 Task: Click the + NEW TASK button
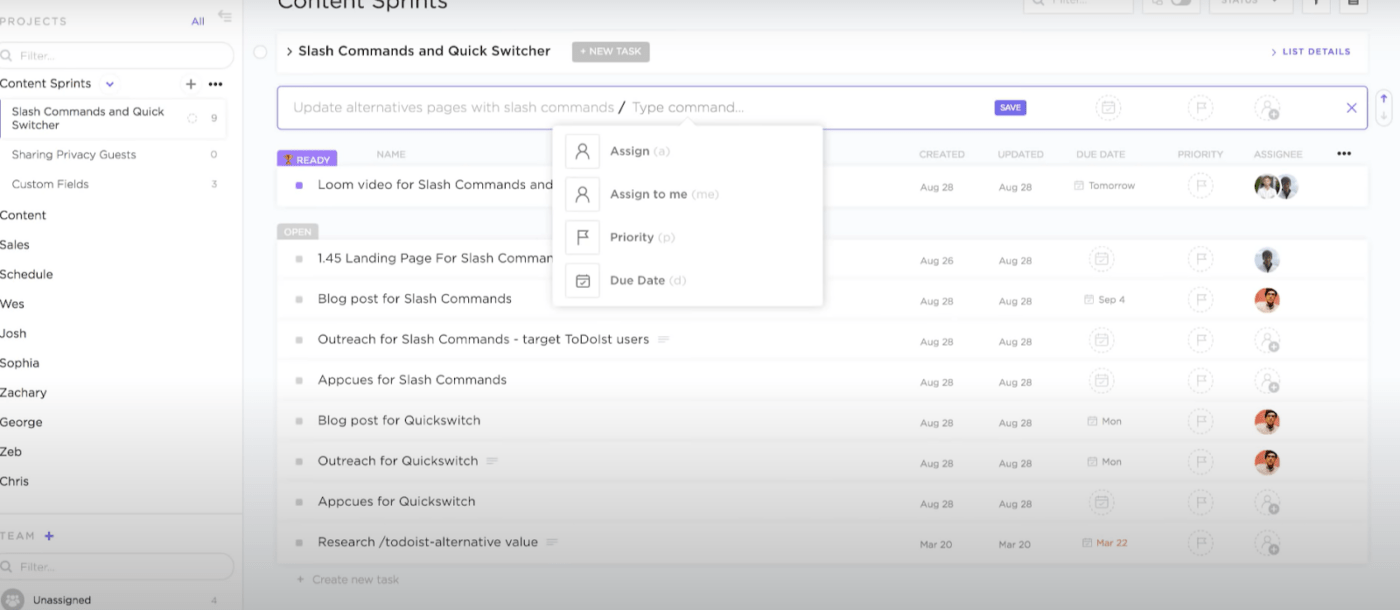tap(611, 51)
